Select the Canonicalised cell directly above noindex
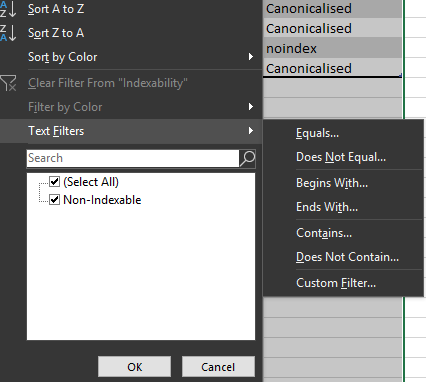 (x=332, y=28)
